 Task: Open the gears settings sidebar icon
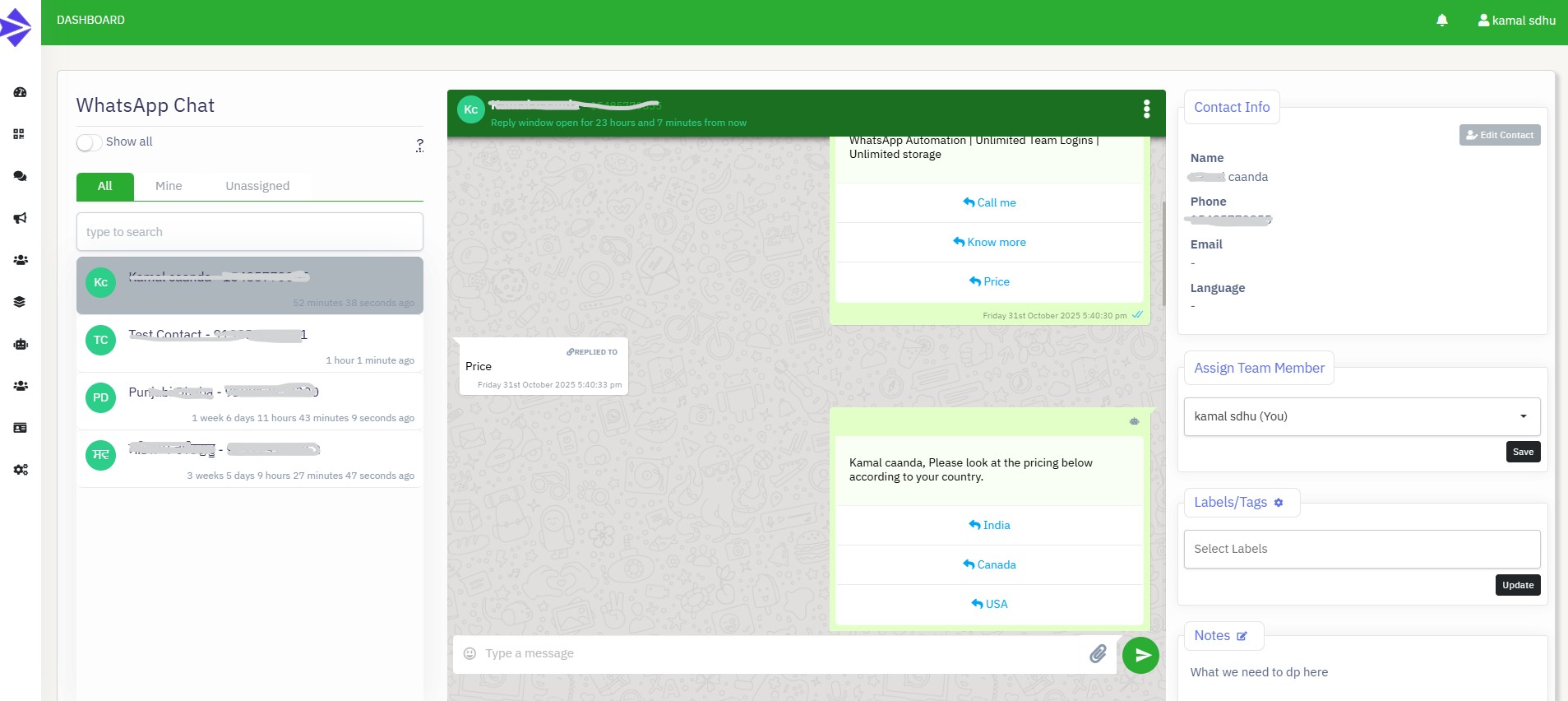pyautogui.click(x=21, y=470)
